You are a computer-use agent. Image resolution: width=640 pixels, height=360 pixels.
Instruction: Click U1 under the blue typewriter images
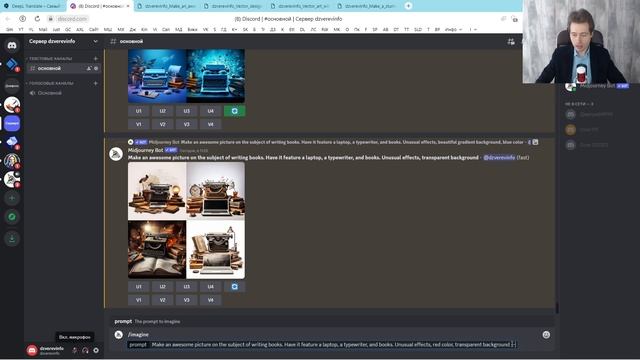click(x=139, y=111)
